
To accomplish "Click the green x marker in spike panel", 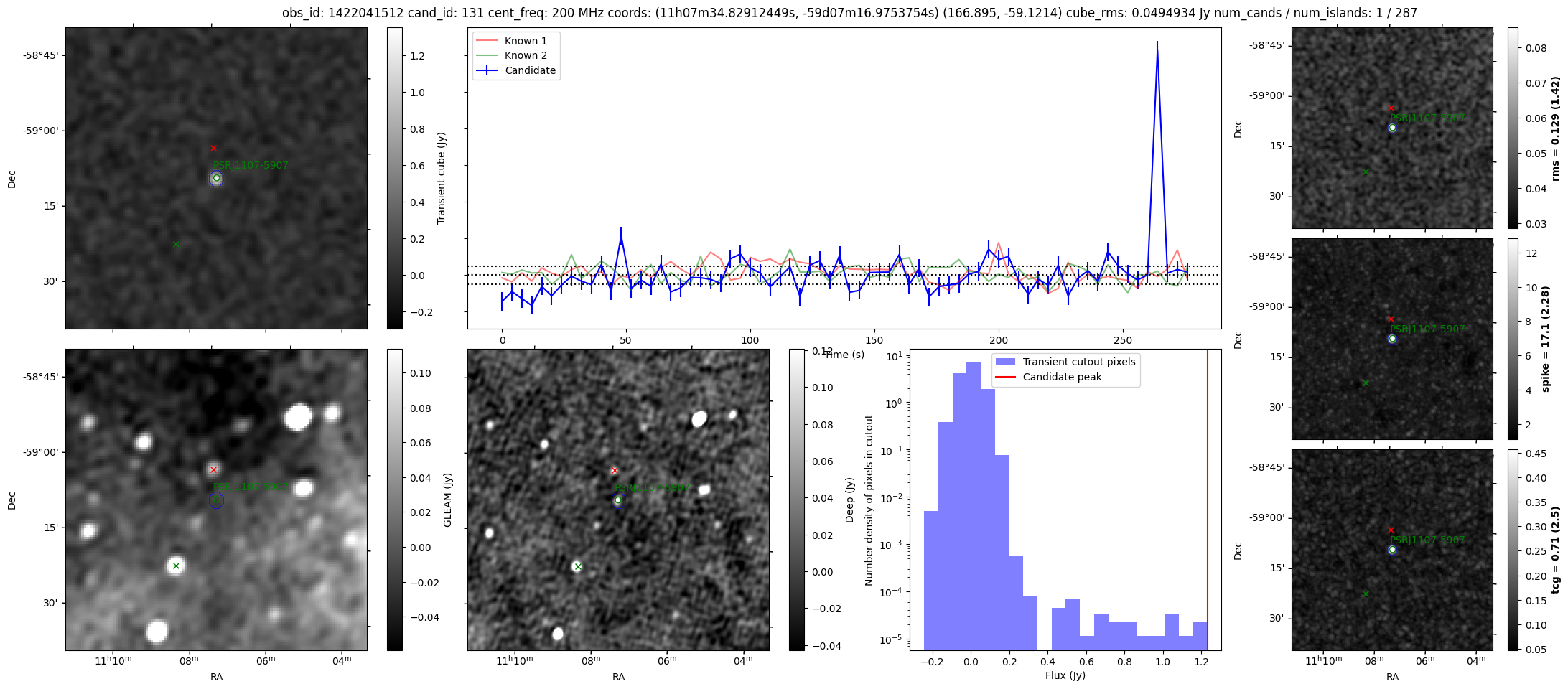I will 1366,383.
